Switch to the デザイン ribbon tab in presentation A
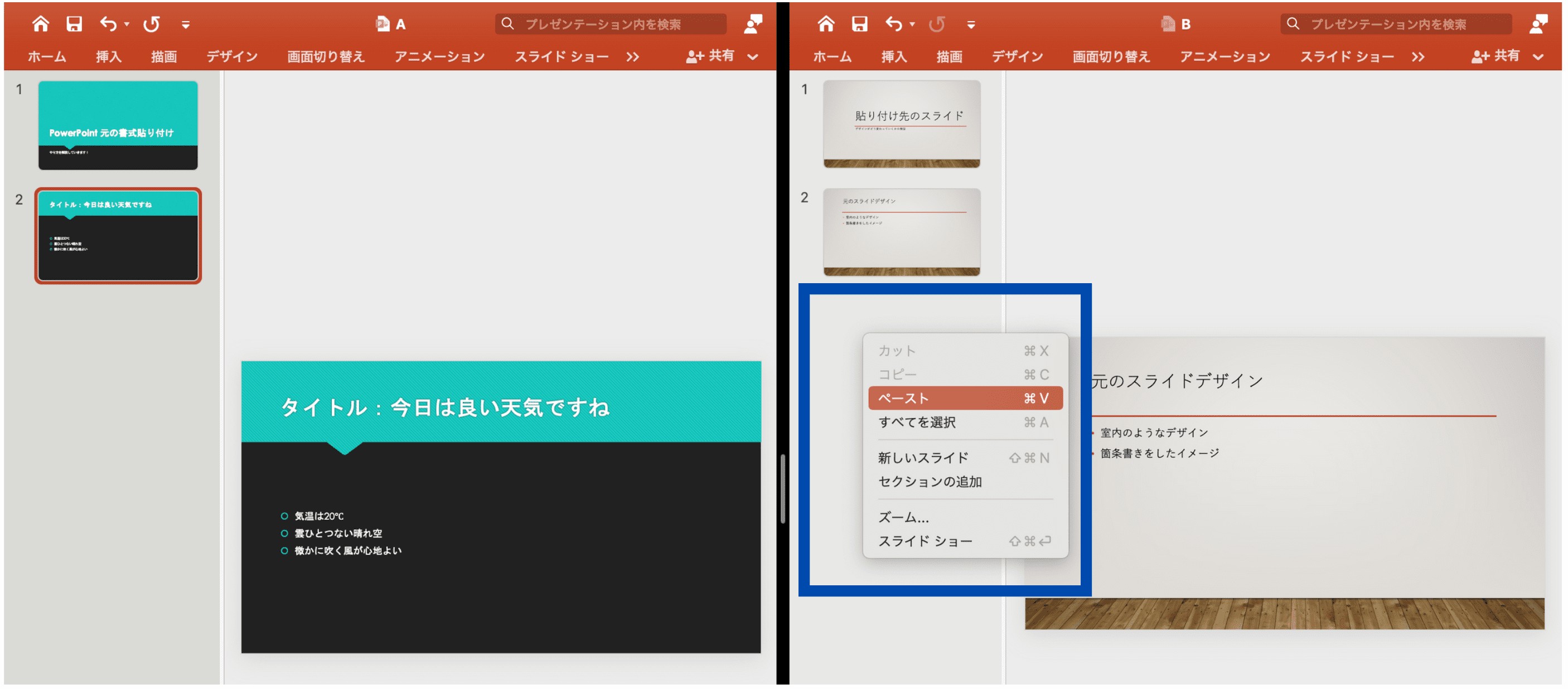Viewport: 1568px width, 689px height. pos(232,56)
